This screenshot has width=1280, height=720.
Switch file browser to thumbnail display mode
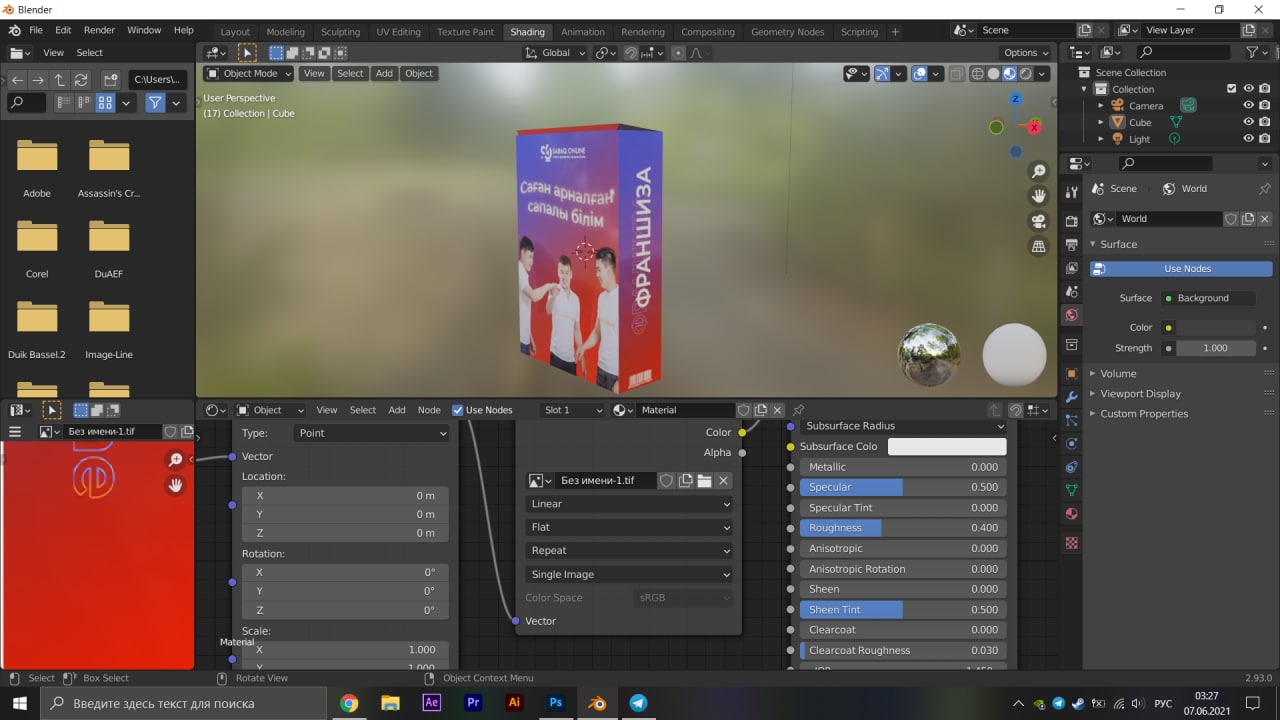[x=105, y=103]
